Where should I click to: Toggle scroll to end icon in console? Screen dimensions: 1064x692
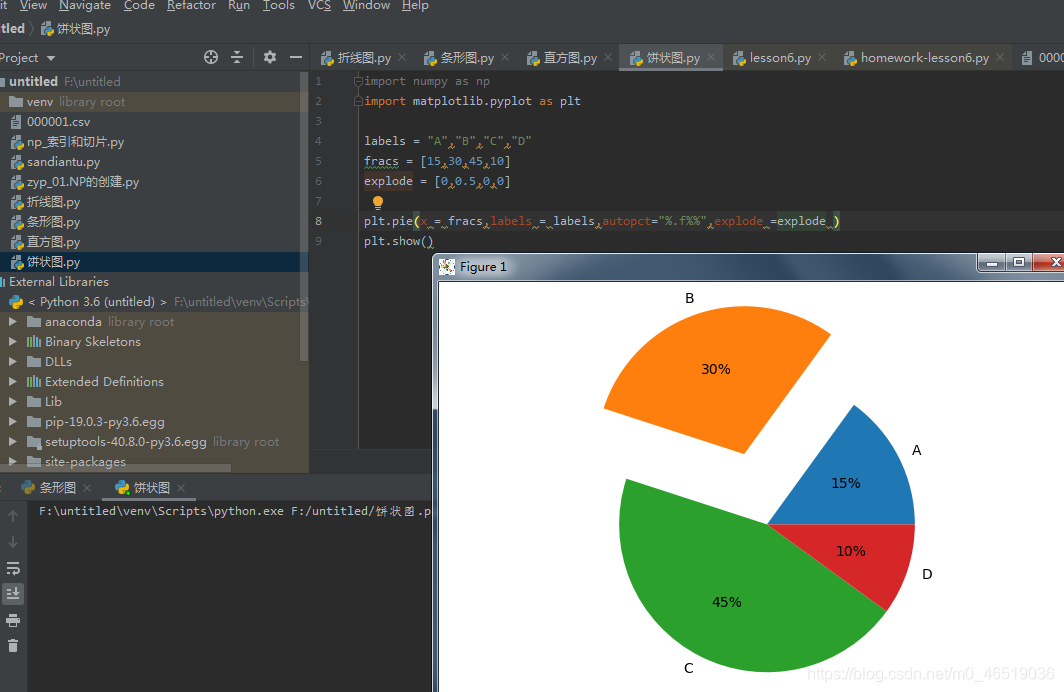(x=13, y=594)
